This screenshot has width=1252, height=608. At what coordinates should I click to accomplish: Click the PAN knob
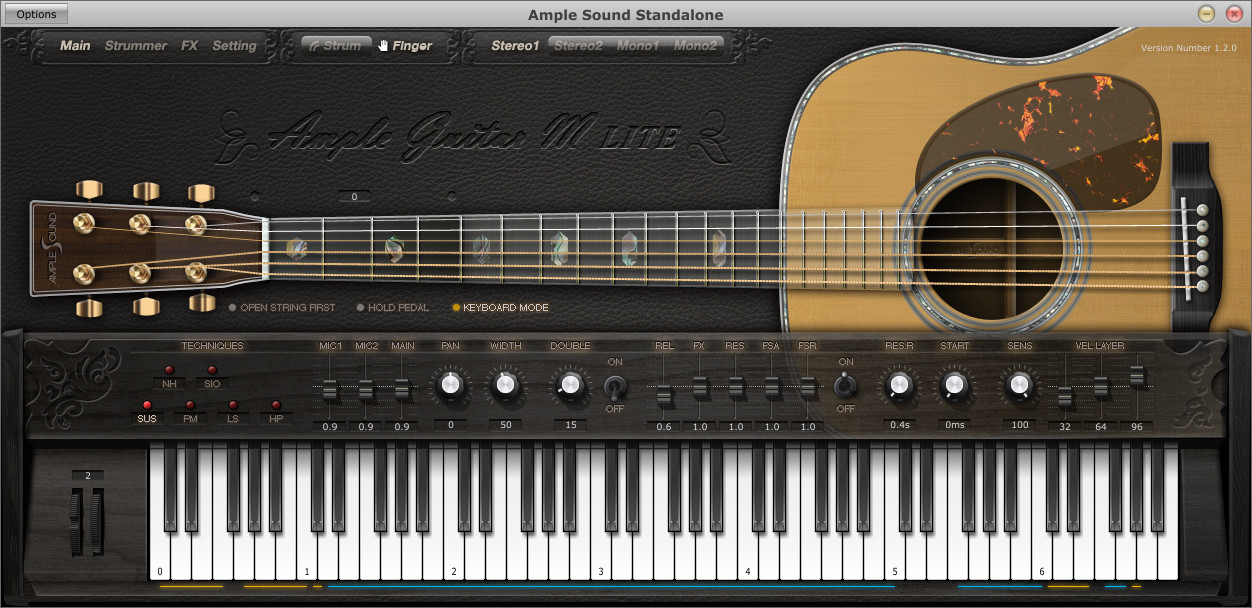pos(450,384)
